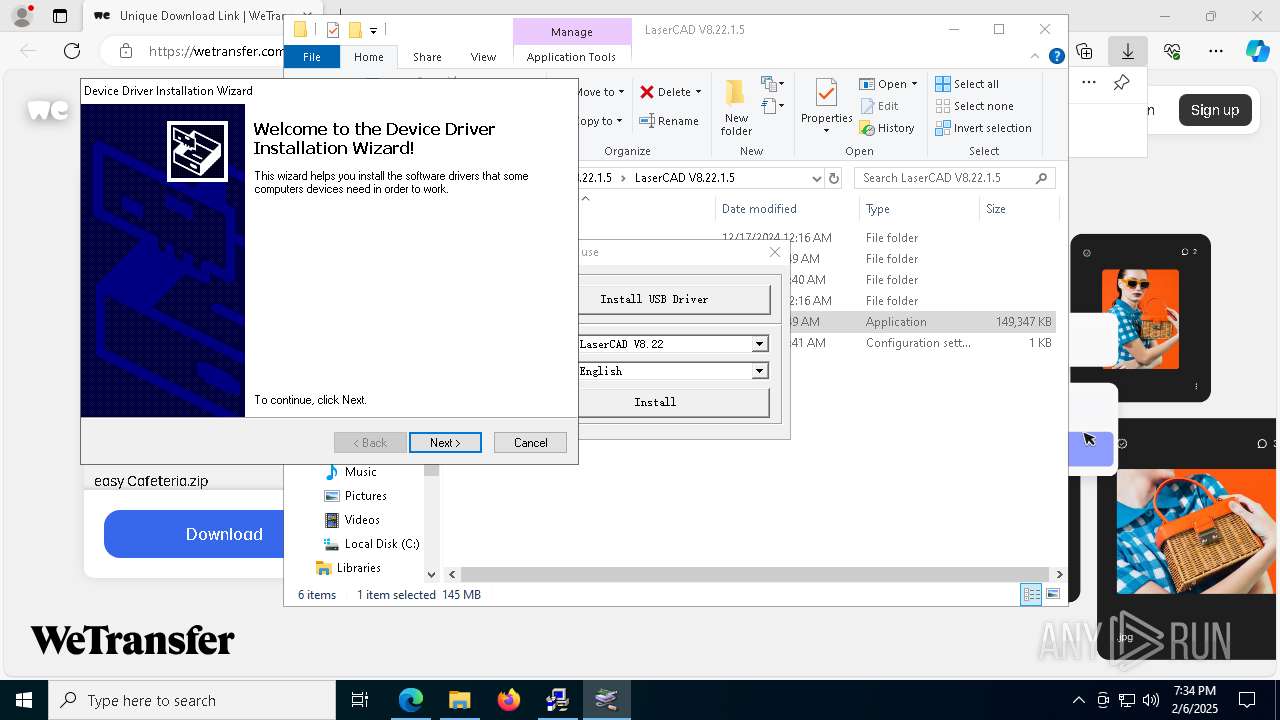Switch to Details view icon
This screenshot has width=1280, height=720.
coord(1031,595)
